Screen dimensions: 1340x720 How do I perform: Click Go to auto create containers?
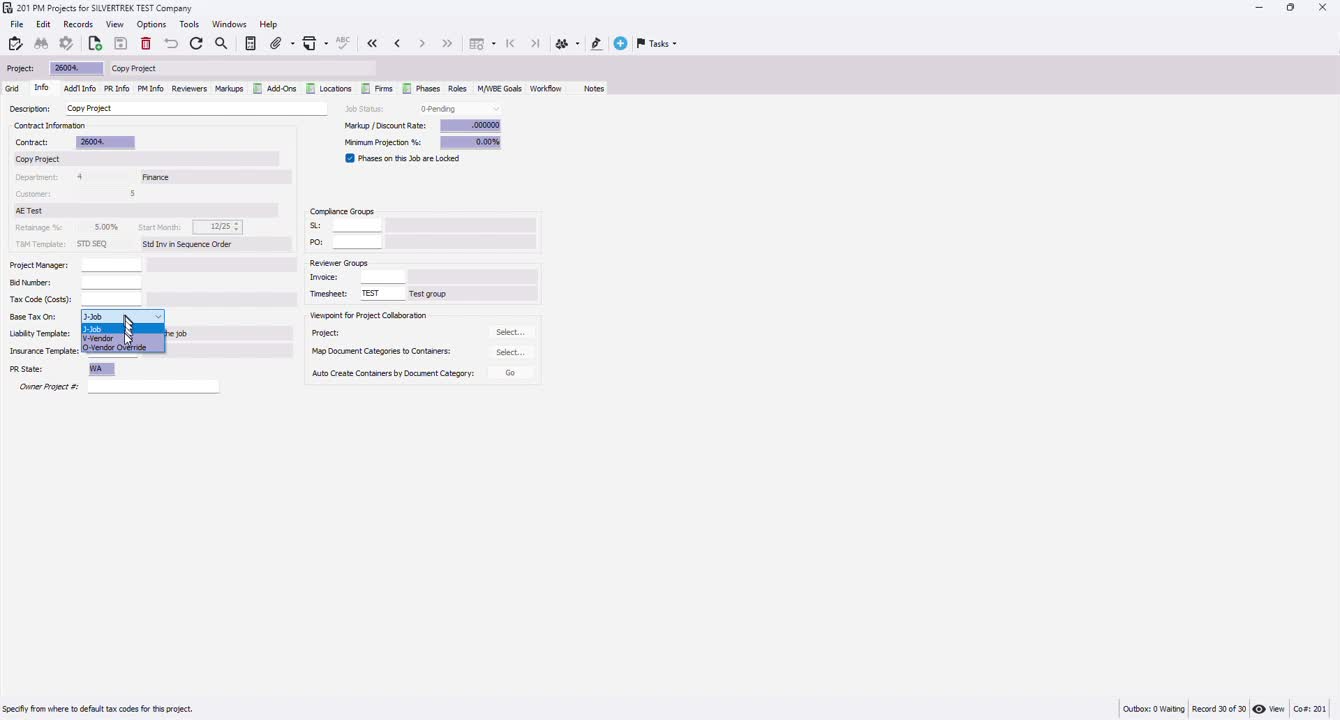click(x=510, y=373)
